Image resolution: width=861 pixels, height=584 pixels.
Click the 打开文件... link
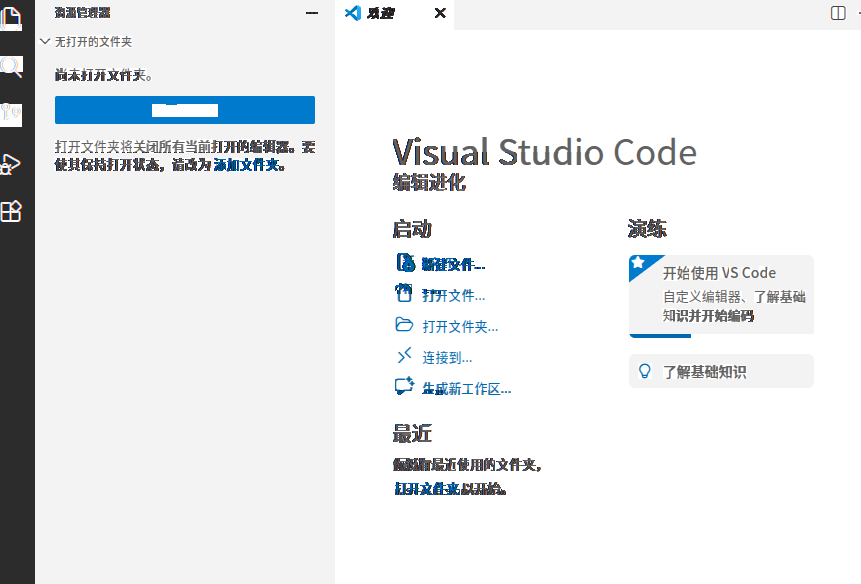click(454, 296)
